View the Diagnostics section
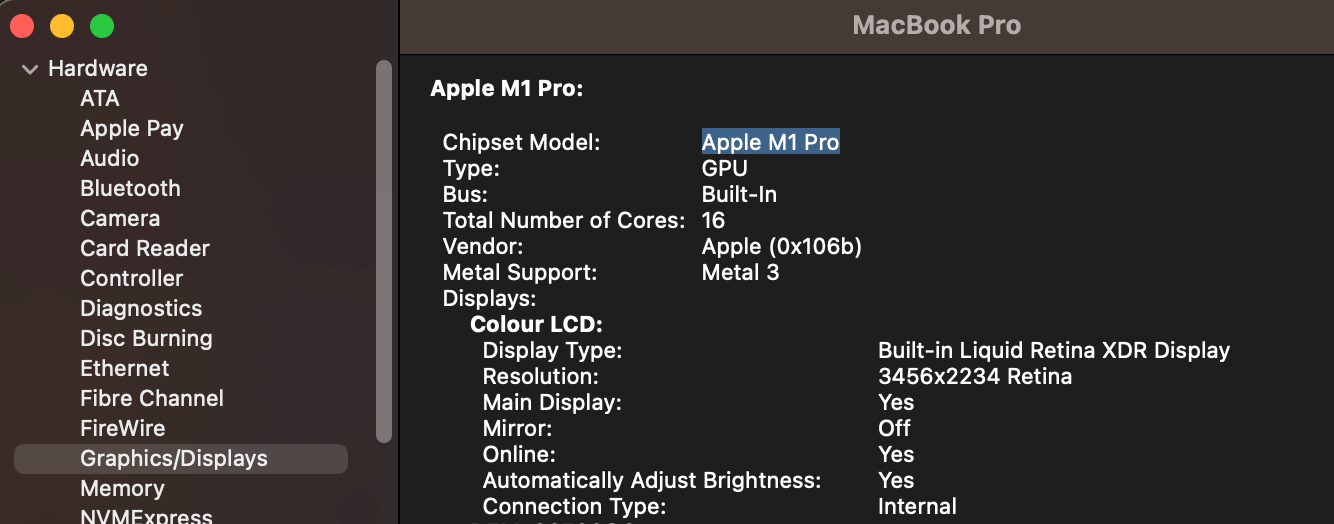Viewport: 1334px width, 524px height. pos(141,308)
